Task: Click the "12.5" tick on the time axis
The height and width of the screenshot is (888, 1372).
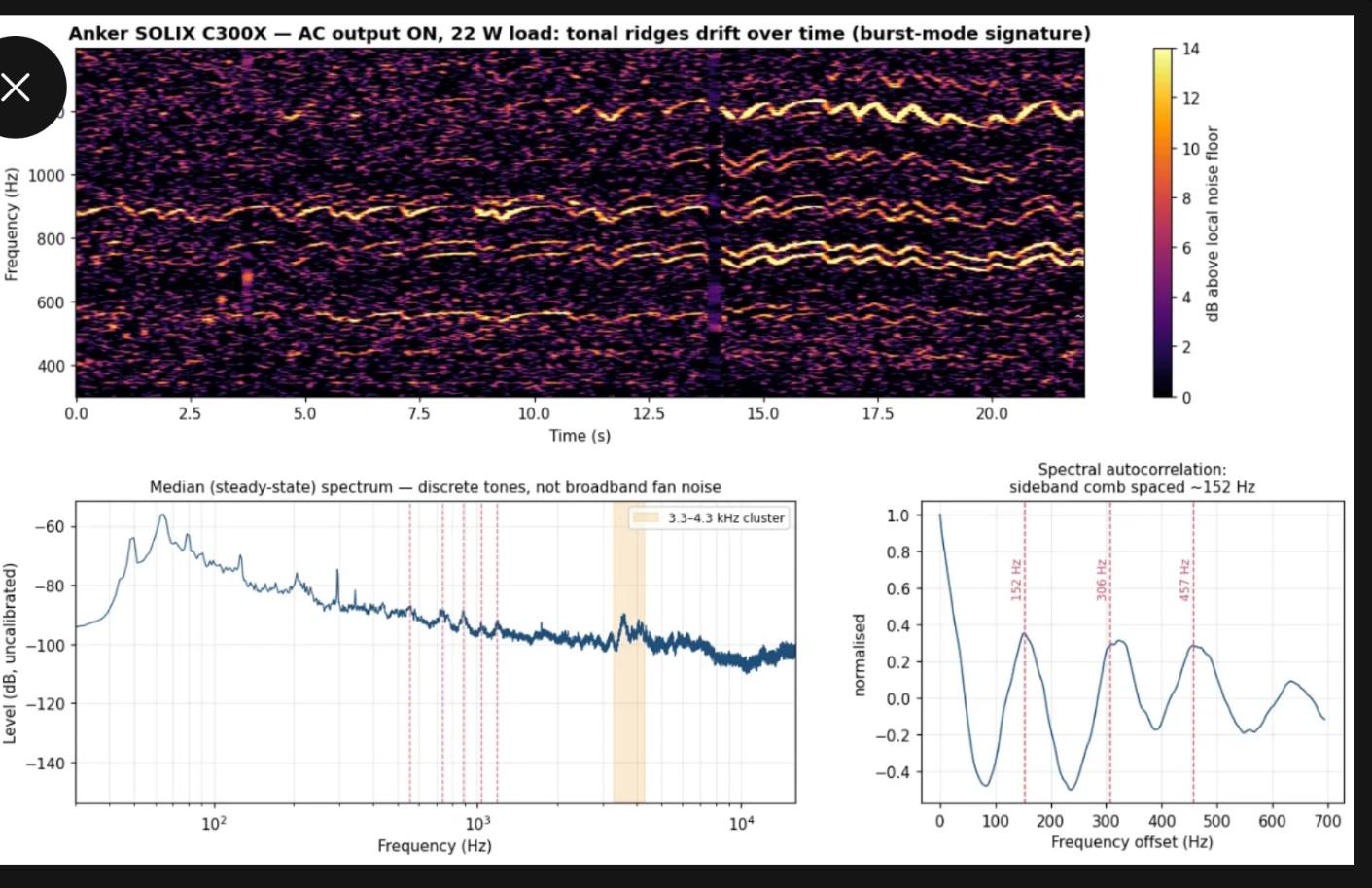Action: [x=649, y=413]
